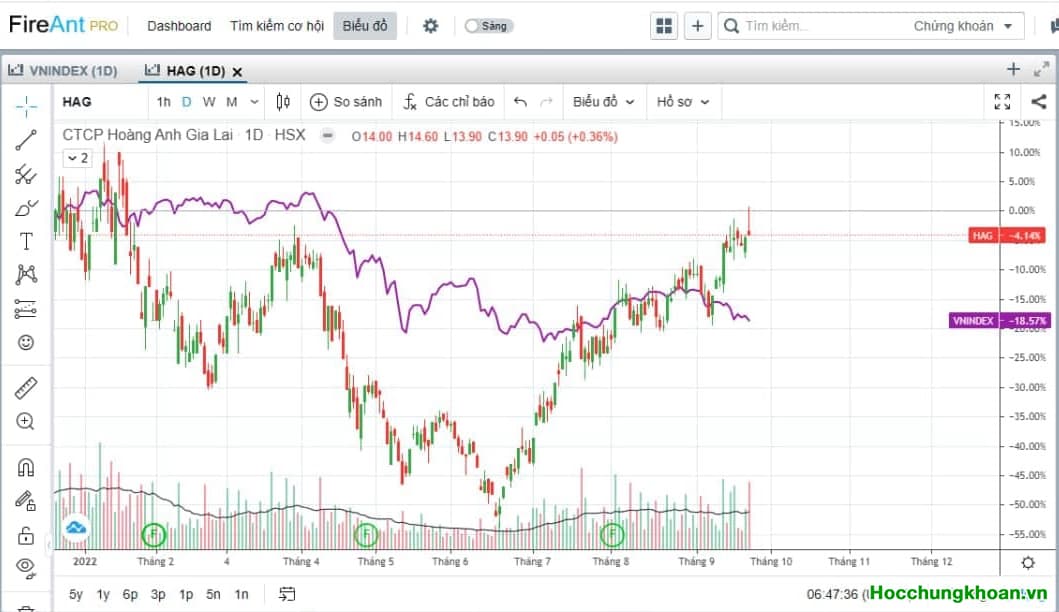The height and width of the screenshot is (612, 1059).
Task: Toggle the Sáng light theme switch
Action: (488, 26)
